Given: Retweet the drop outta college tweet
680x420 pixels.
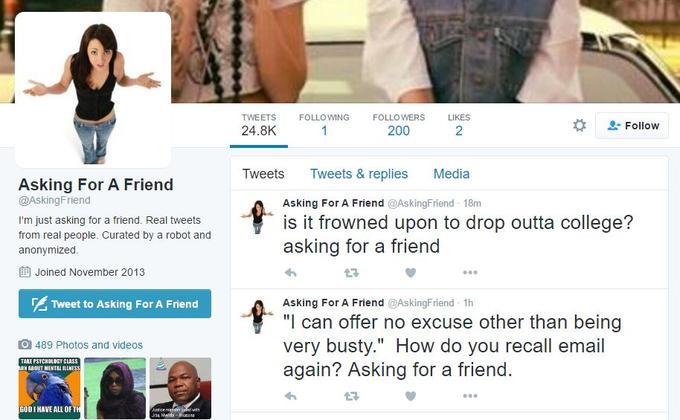Looking at the screenshot, I should pos(351,273).
